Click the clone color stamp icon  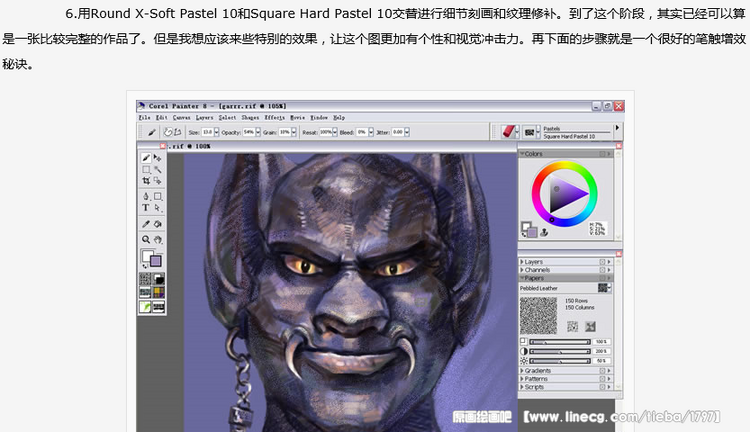(x=544, y=233)
